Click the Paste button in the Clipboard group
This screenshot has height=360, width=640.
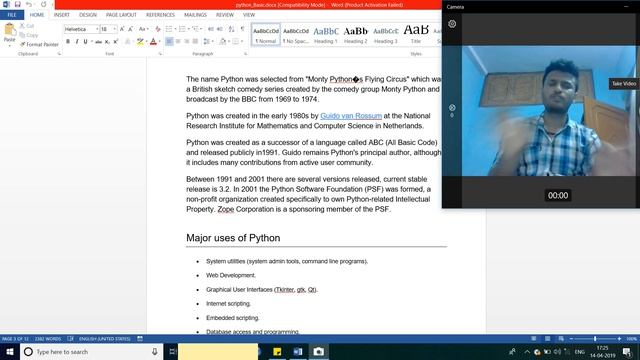(9, 33)
